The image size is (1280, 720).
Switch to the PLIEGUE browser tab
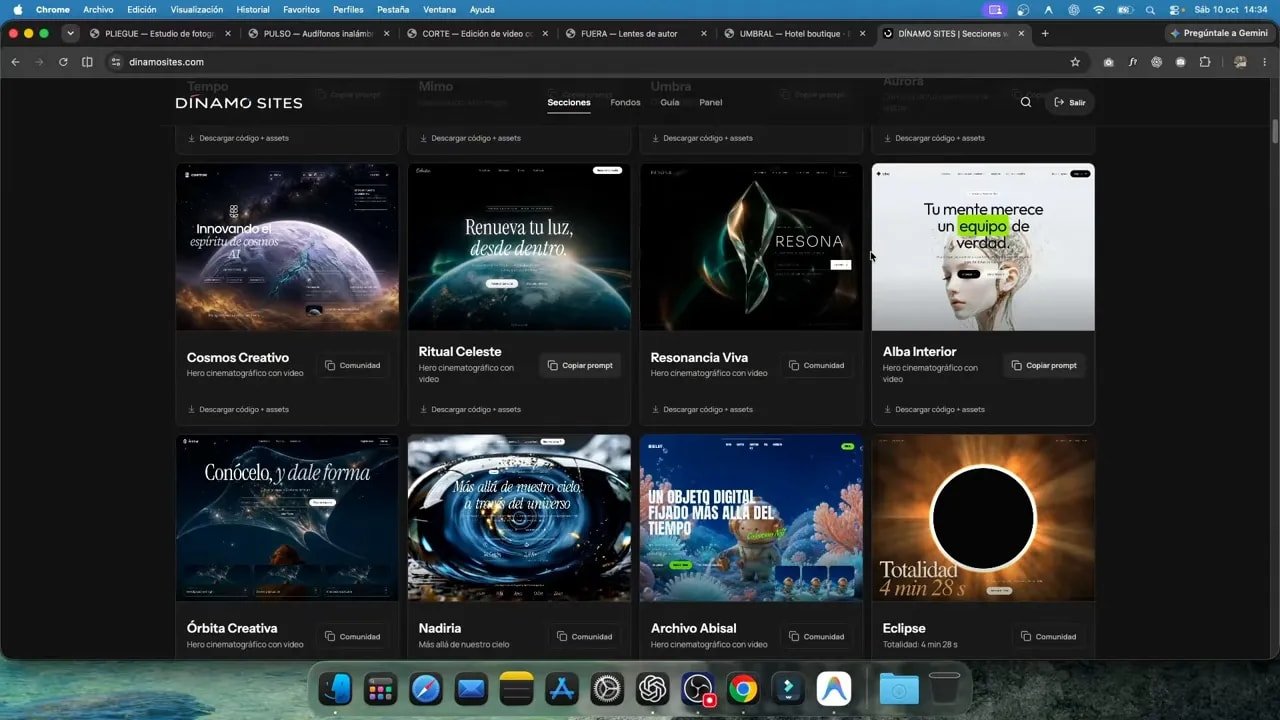click(160, 33)
